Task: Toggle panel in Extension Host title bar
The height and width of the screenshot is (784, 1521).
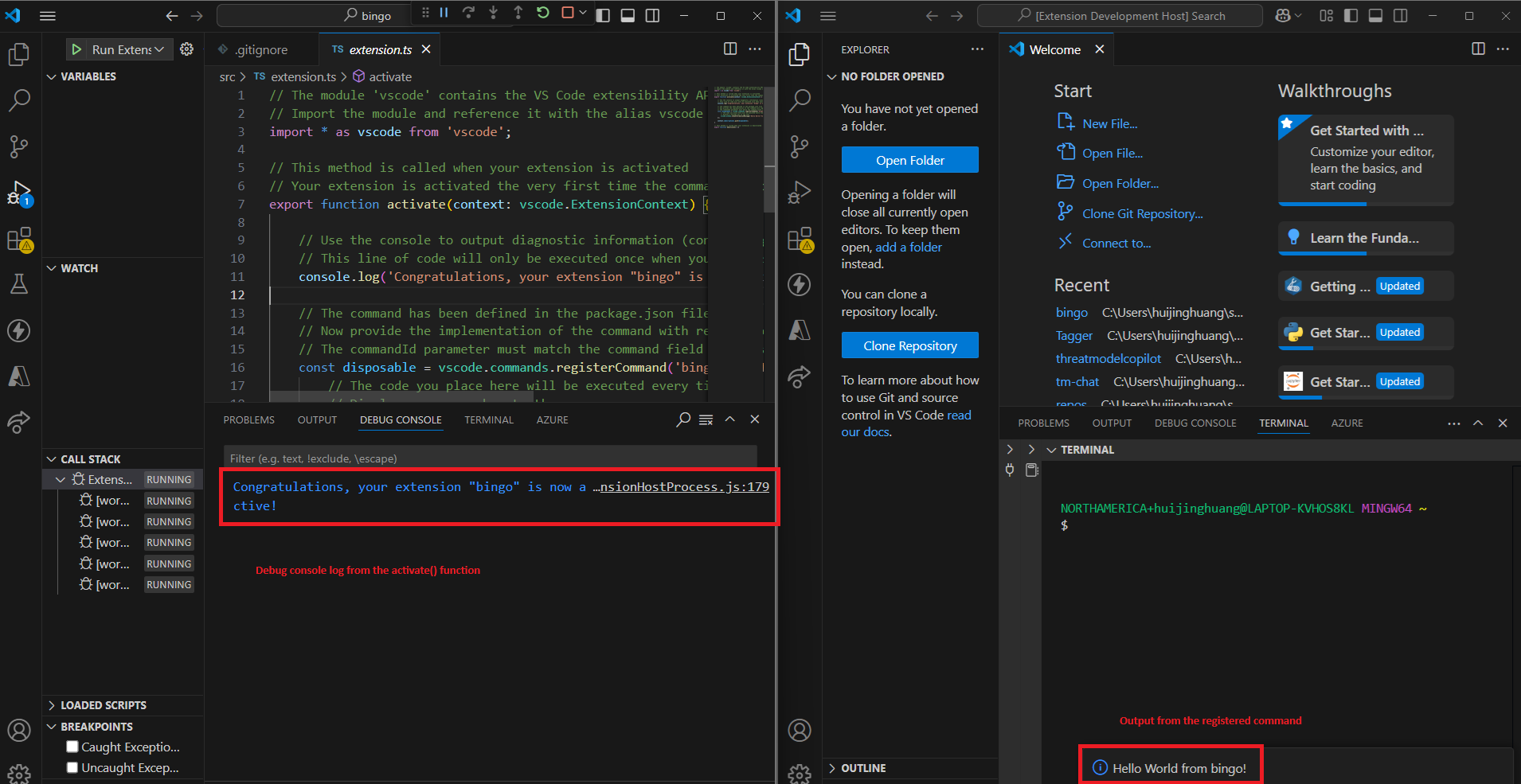Action: click(x=1375, y=15)
